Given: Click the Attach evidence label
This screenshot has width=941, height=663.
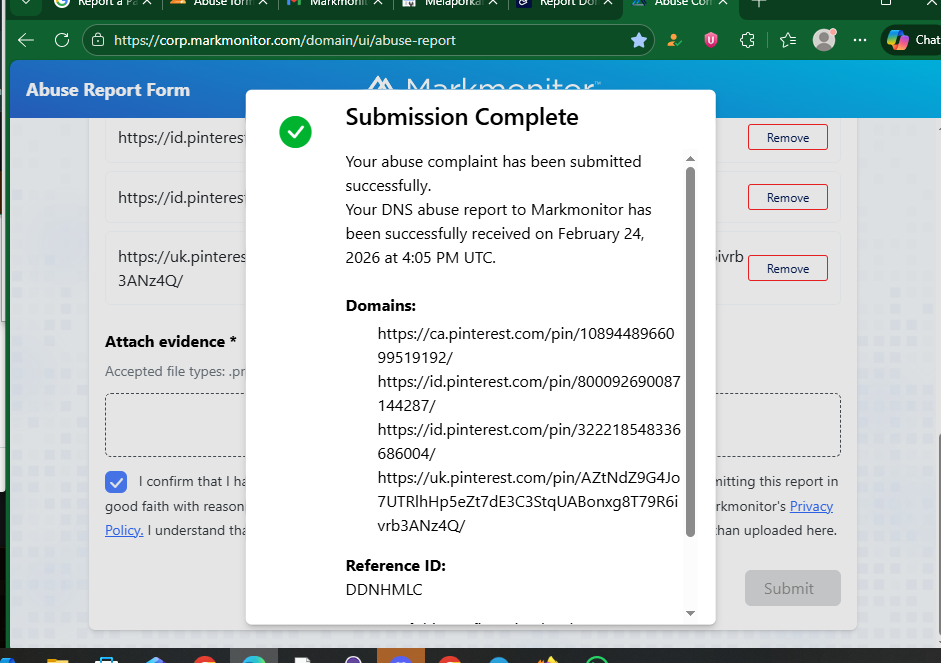Looking at the screenshot, I should (x=170, y=341).
